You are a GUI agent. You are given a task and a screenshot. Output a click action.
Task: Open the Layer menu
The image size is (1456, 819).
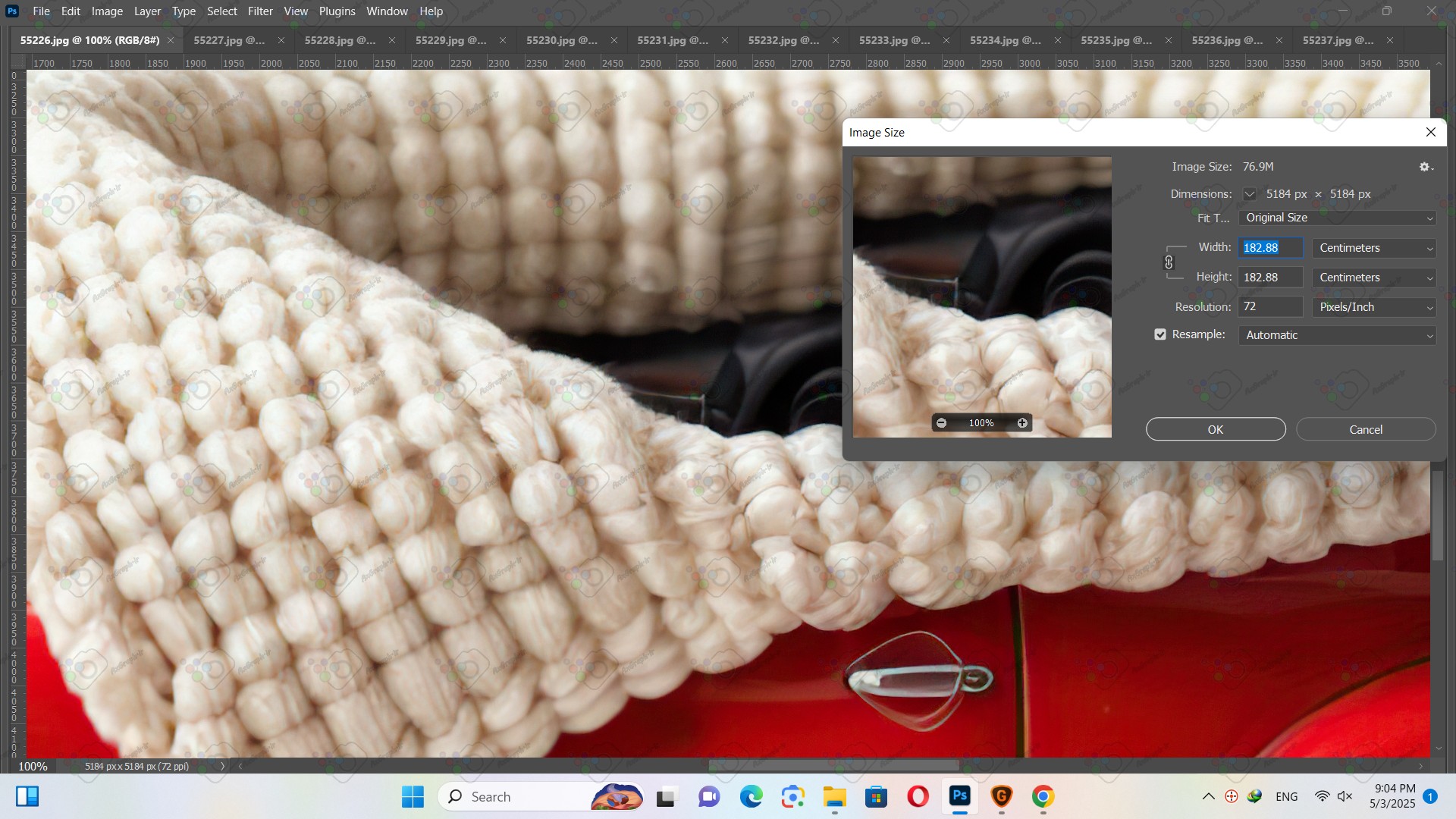(x=147, y=11)
